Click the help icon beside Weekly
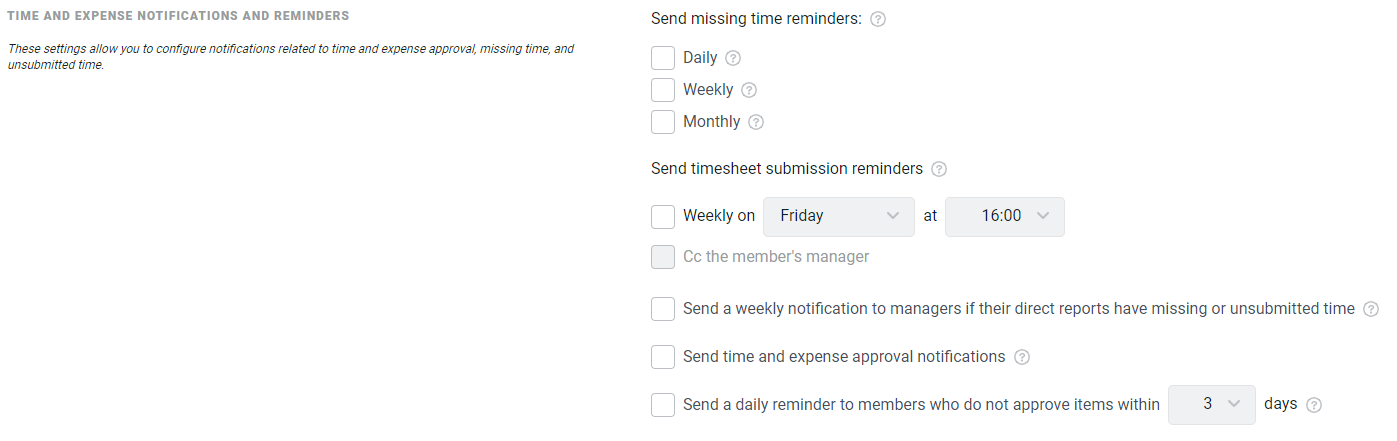The image size is (1397, 441). (x=749, y=90)
